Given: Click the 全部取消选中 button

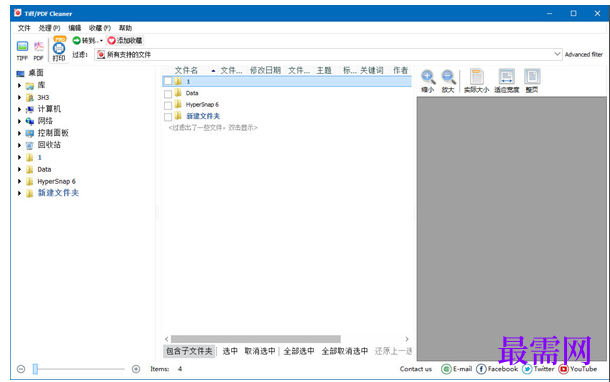Looking at the screenshot, I should (x=345, y=351).
